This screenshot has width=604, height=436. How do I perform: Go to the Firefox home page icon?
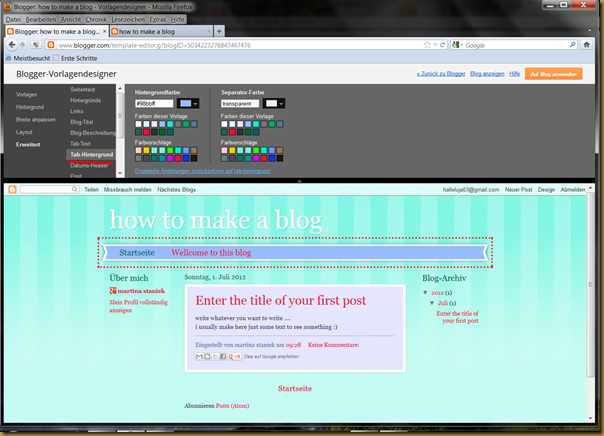[586, 45]
